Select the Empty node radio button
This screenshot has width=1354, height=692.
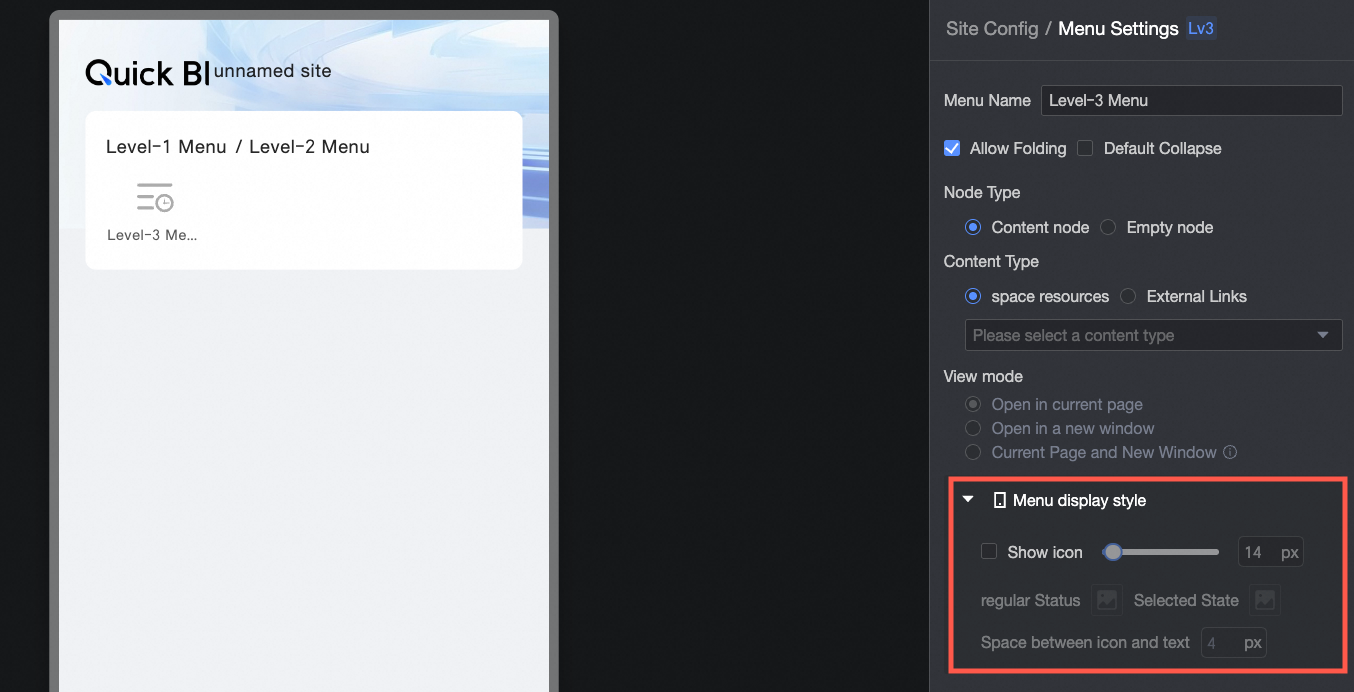(x=1108, y=227)
